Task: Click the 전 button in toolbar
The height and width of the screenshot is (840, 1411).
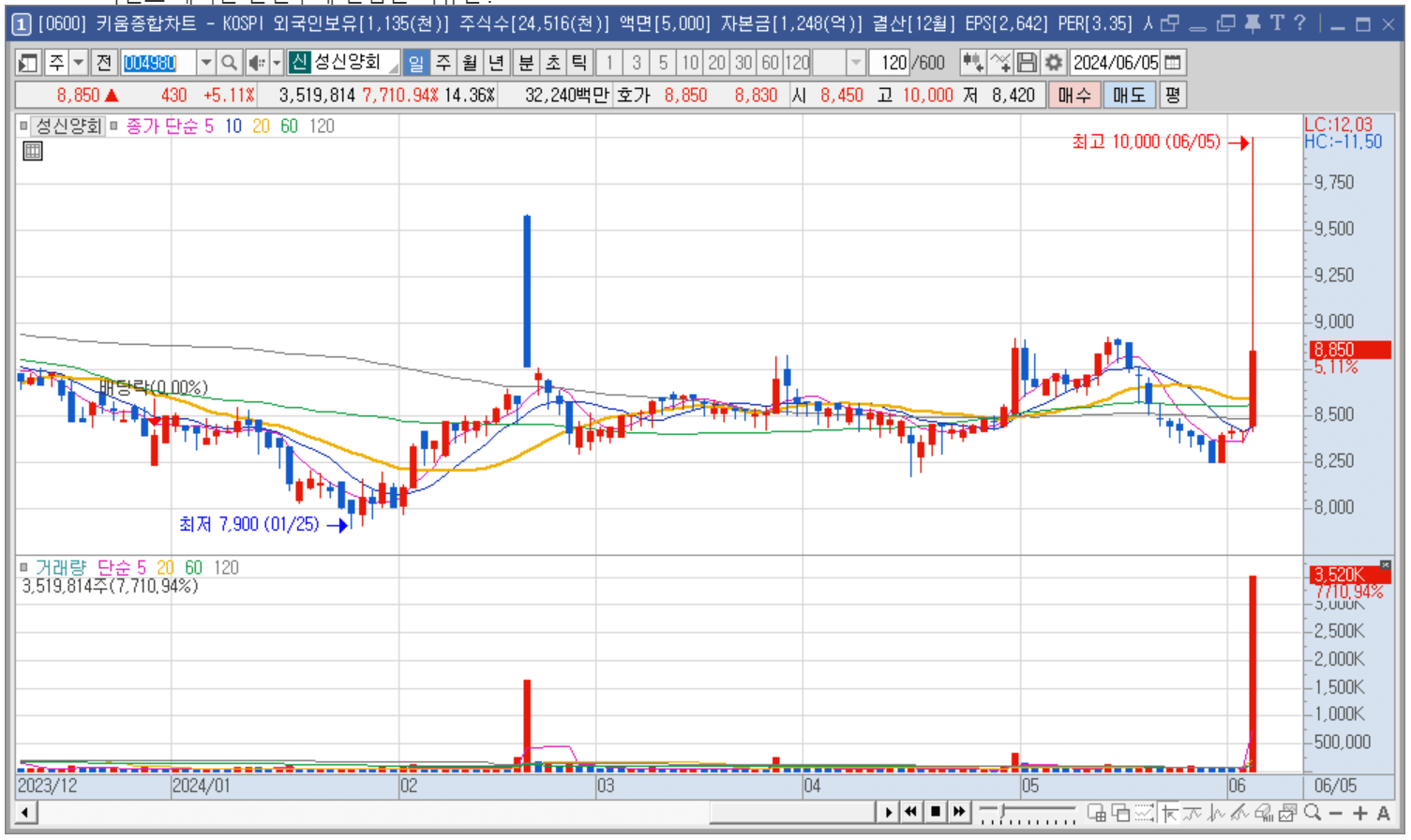Action: point(105,63)
